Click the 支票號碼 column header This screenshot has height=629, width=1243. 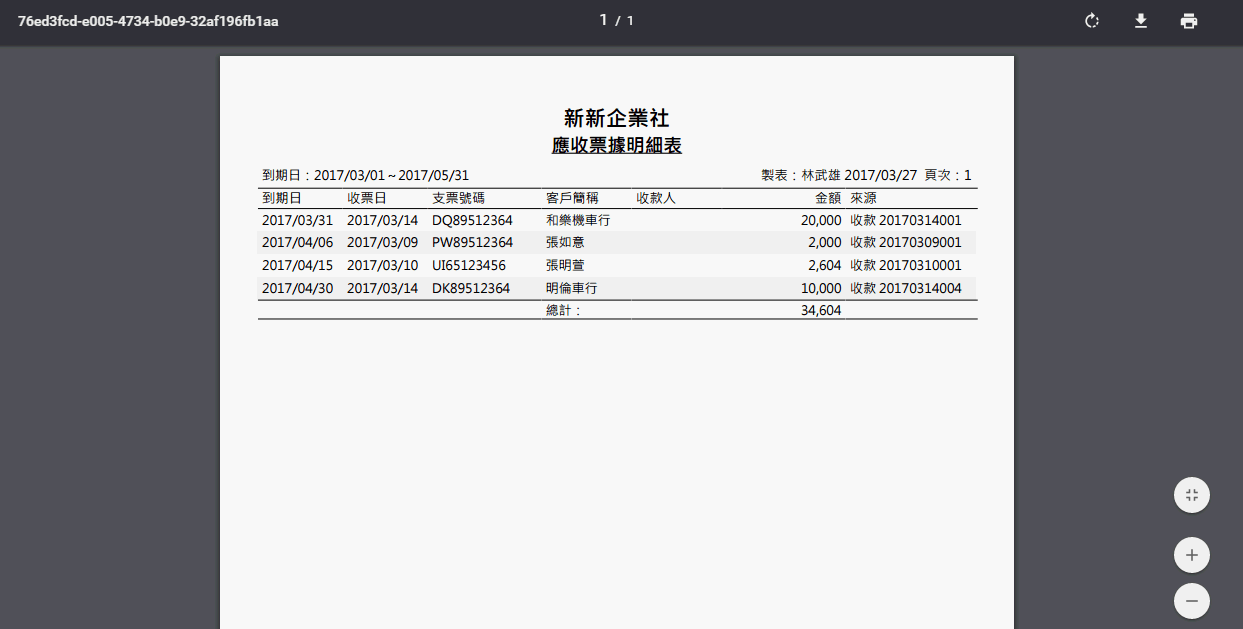[x=459, y=198]
